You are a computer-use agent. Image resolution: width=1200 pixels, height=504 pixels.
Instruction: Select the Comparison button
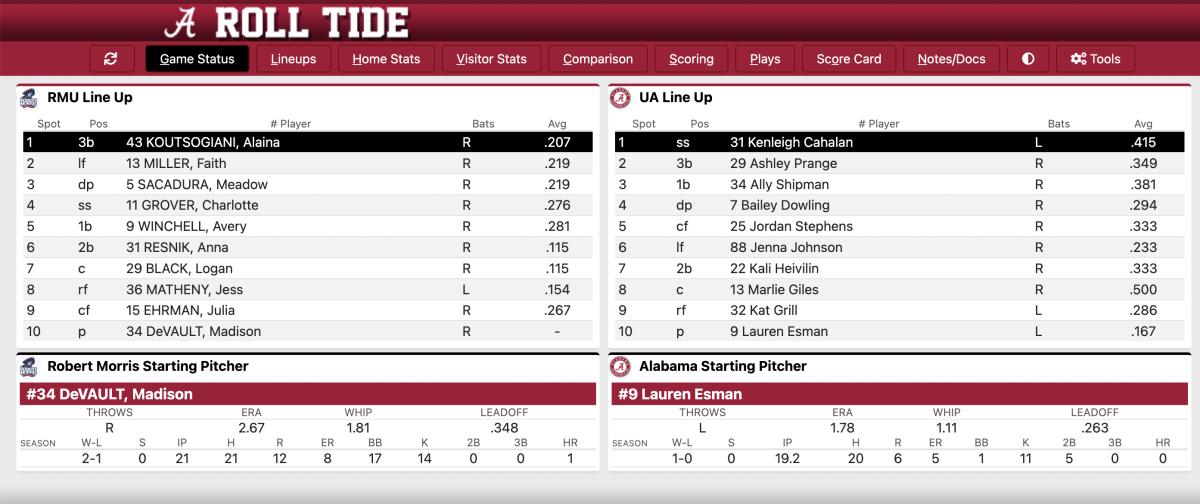[x=598, y=59]
